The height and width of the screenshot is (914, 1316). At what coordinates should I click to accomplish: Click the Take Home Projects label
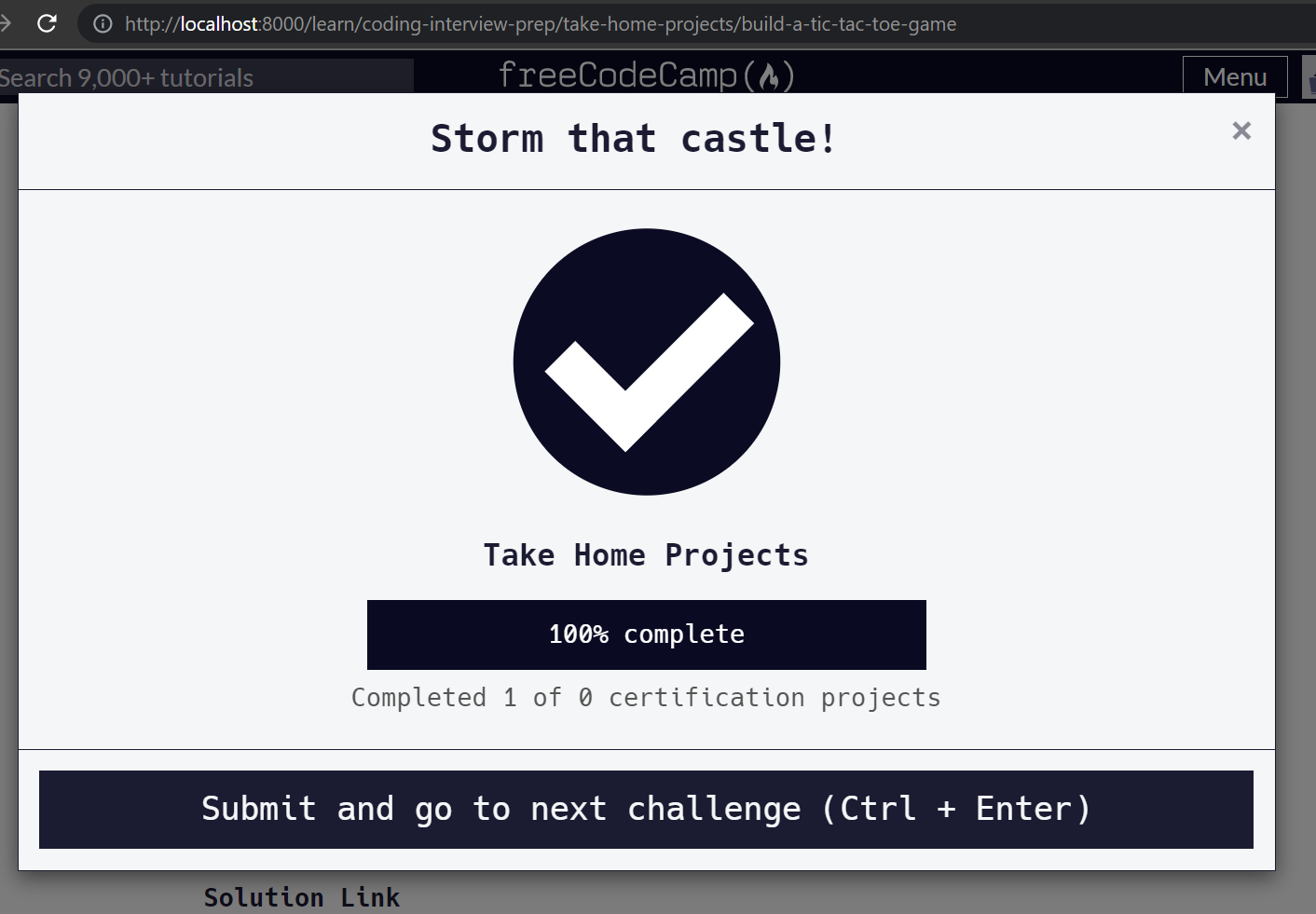[x=646, y=554]
